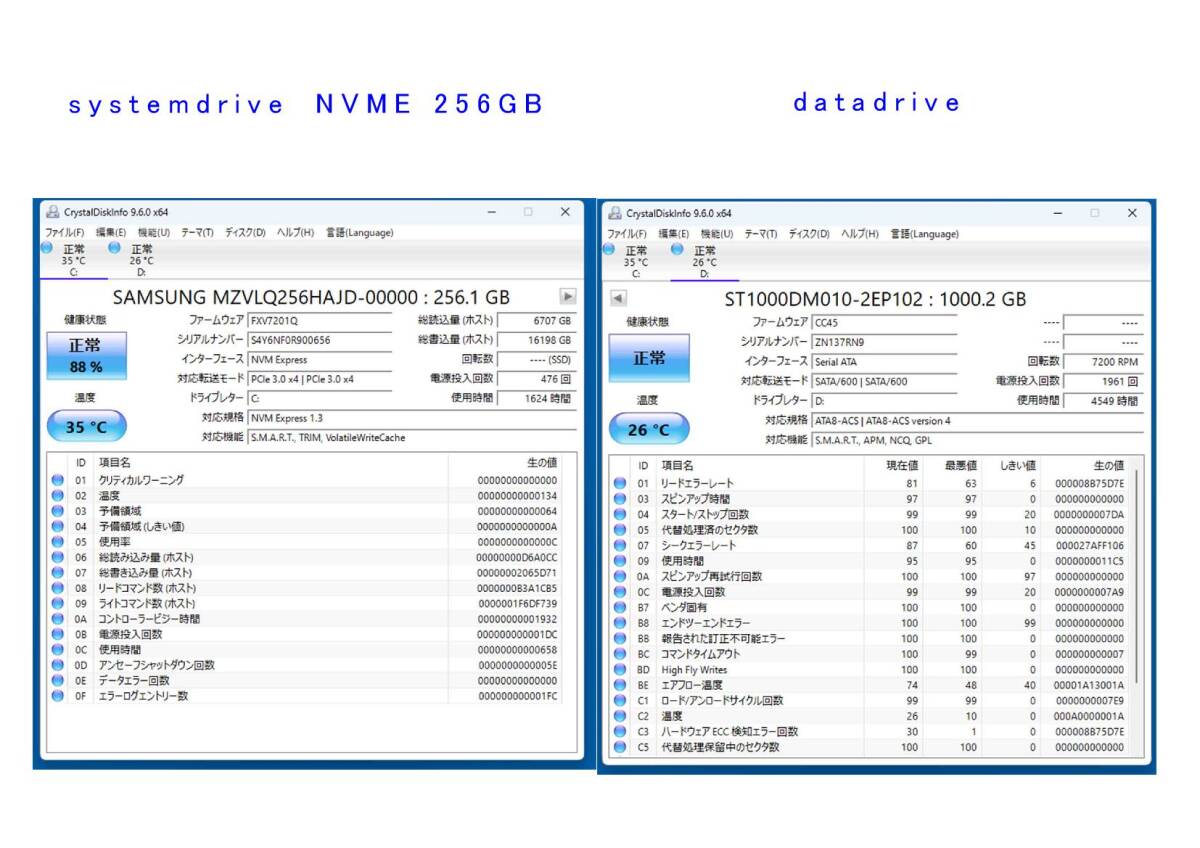Open 言語(Language) menu in left window
1200x848 pixels.
(x=359, y=233)
